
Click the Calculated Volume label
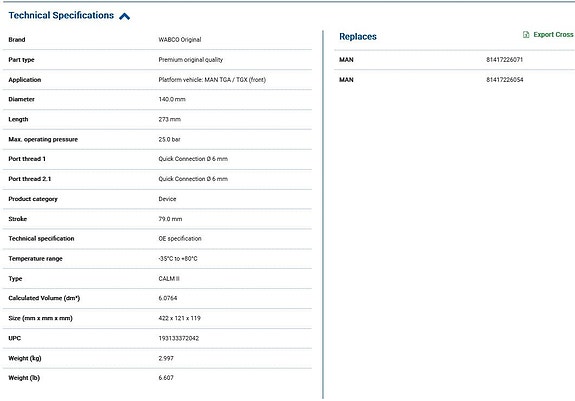point(44,298)
